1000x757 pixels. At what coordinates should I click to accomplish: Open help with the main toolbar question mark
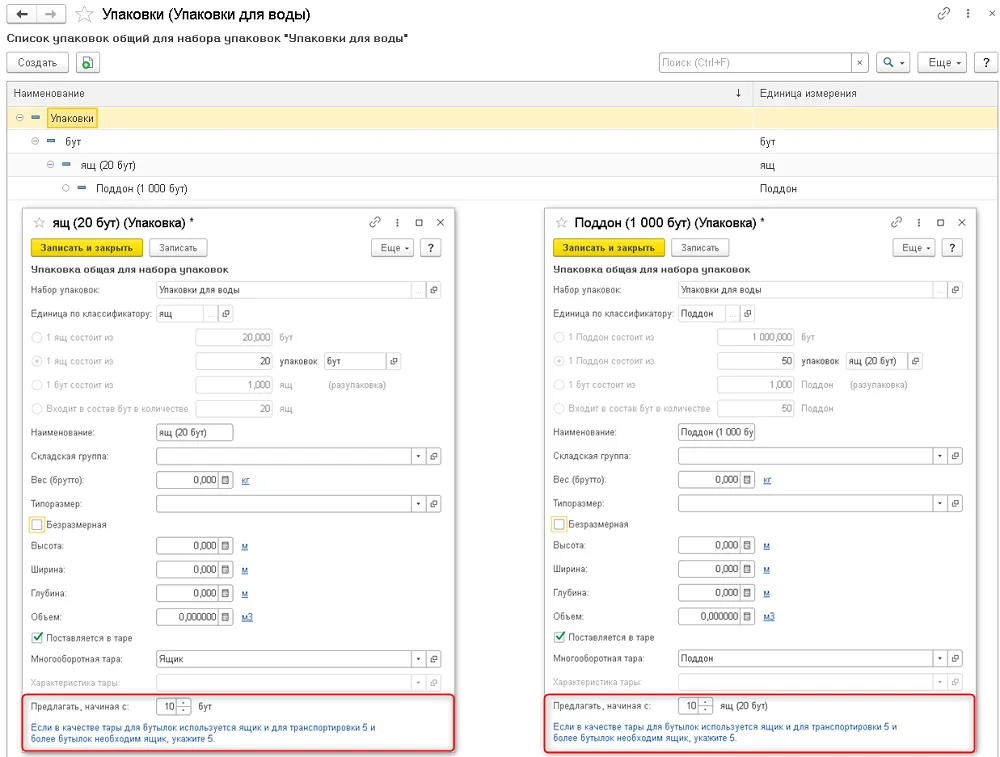986,62
